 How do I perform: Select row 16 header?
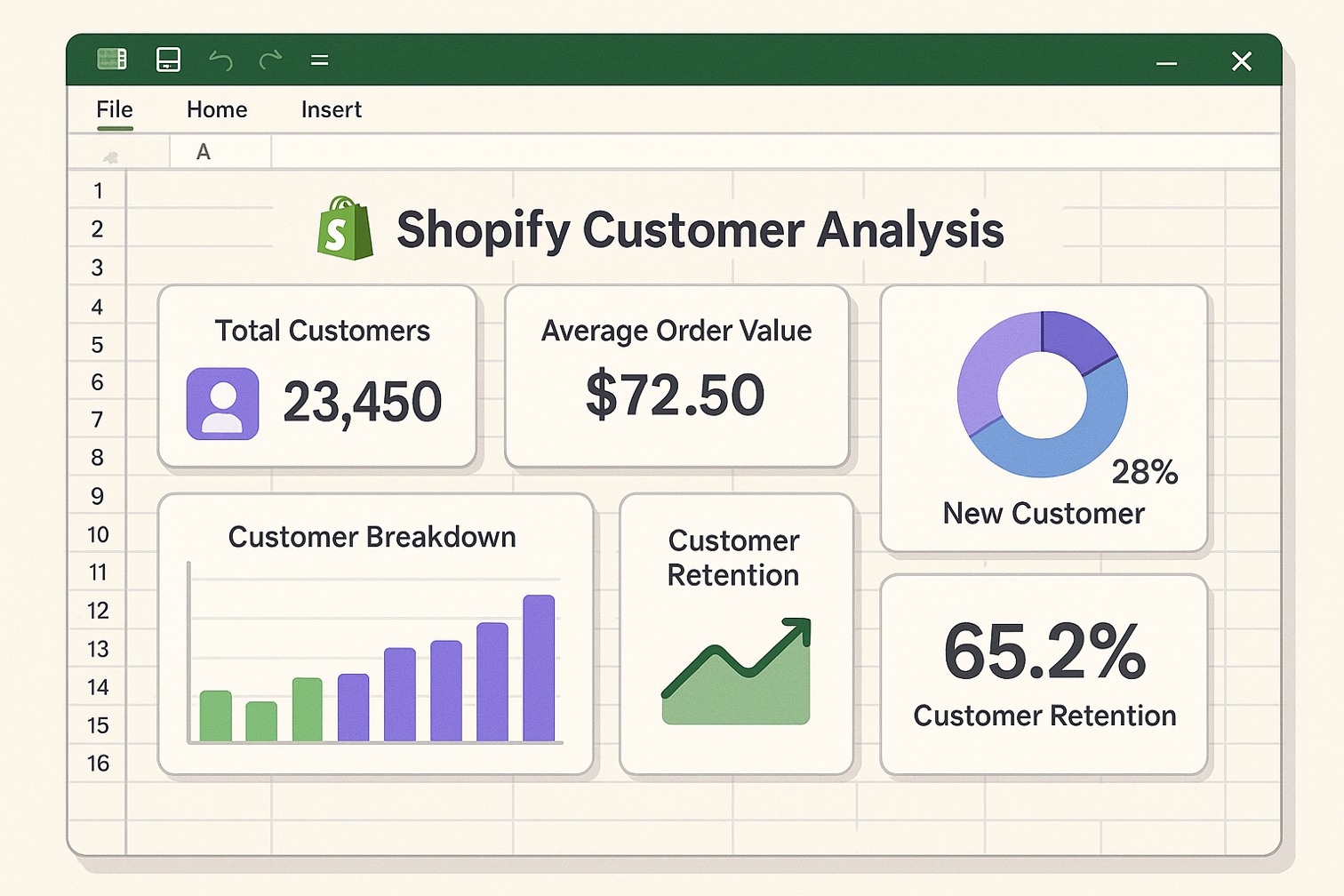[x=98, y=763]
